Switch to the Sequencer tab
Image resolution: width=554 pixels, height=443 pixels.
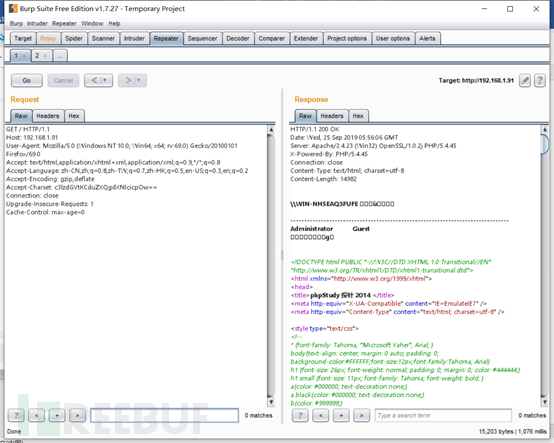click(x=202, y=39)
